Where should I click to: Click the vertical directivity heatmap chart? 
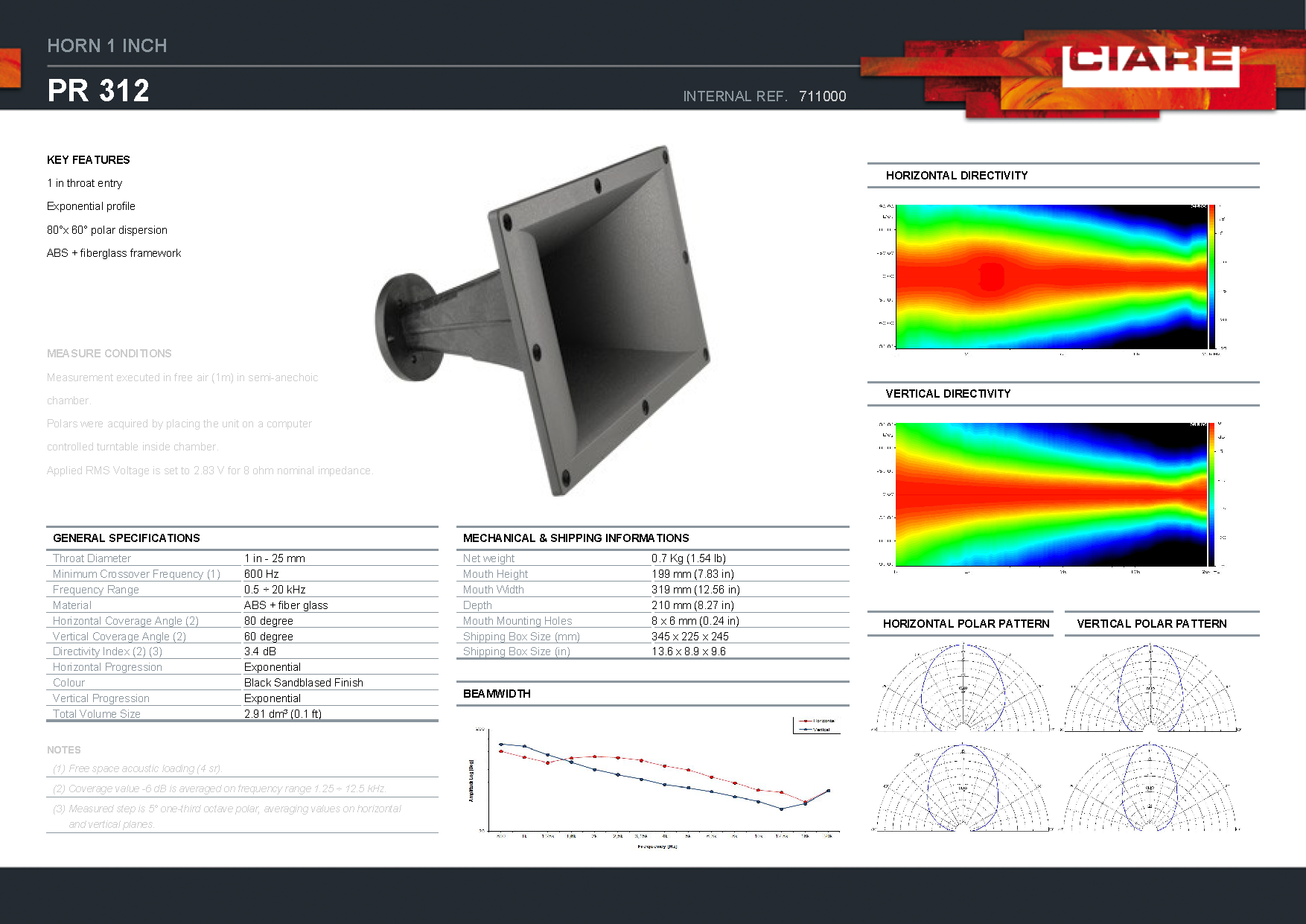click(1051, 494)
